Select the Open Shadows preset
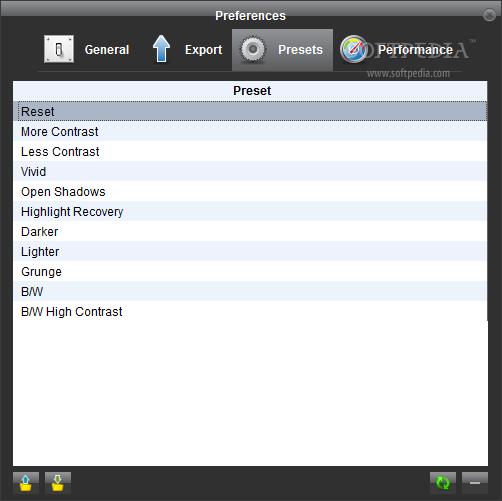The image size is (502, 501). coord(250,191)
